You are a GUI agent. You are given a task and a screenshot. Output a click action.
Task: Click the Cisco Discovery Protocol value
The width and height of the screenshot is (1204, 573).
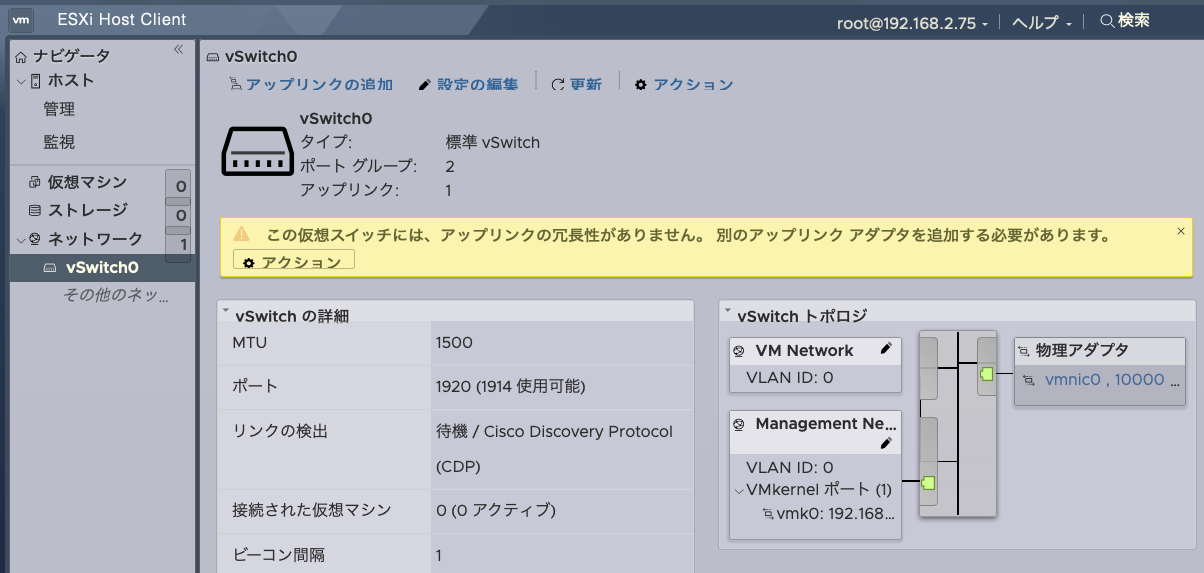[555, 449]
